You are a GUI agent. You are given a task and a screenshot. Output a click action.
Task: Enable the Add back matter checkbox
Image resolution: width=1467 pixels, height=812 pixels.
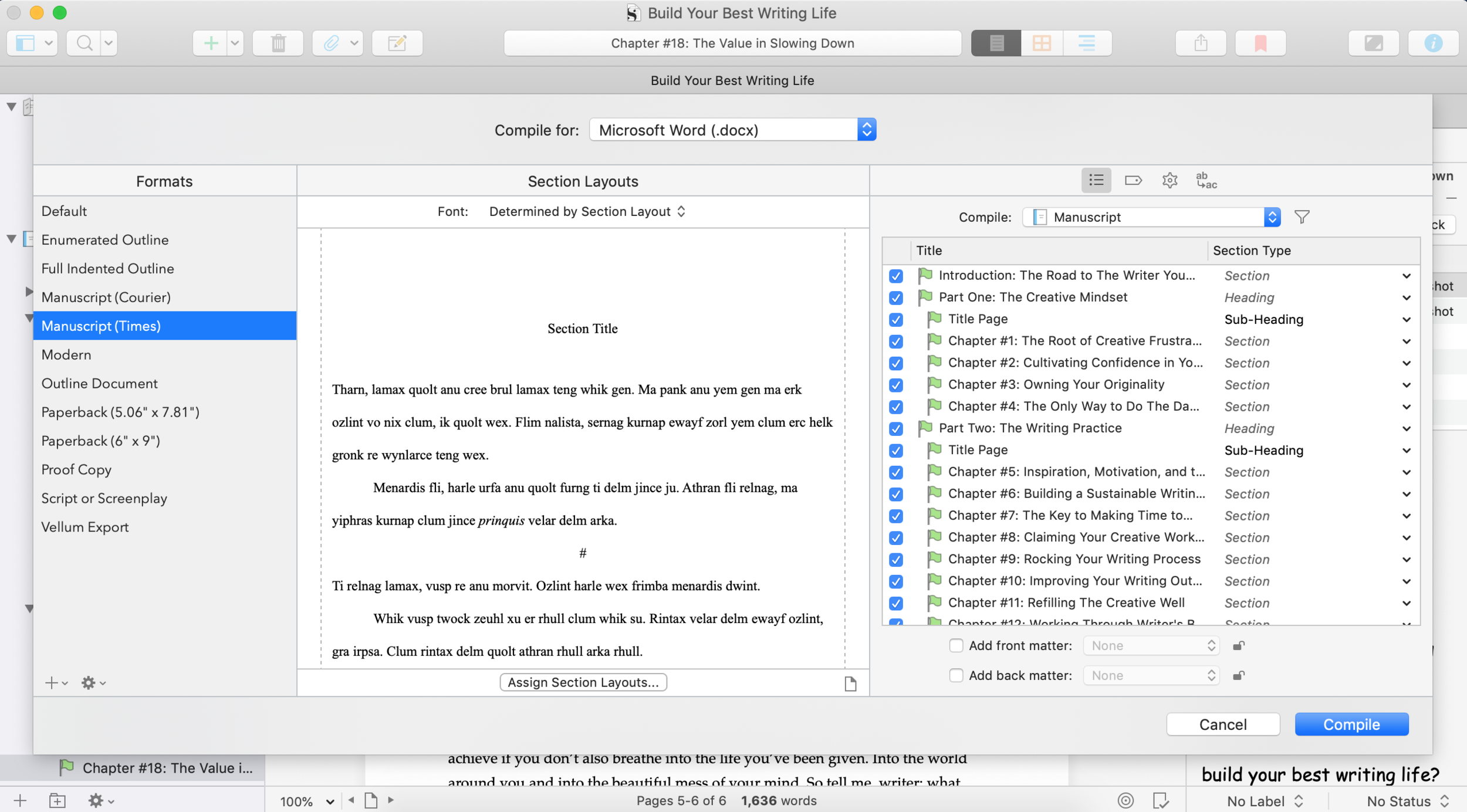[x=956, y=675]
